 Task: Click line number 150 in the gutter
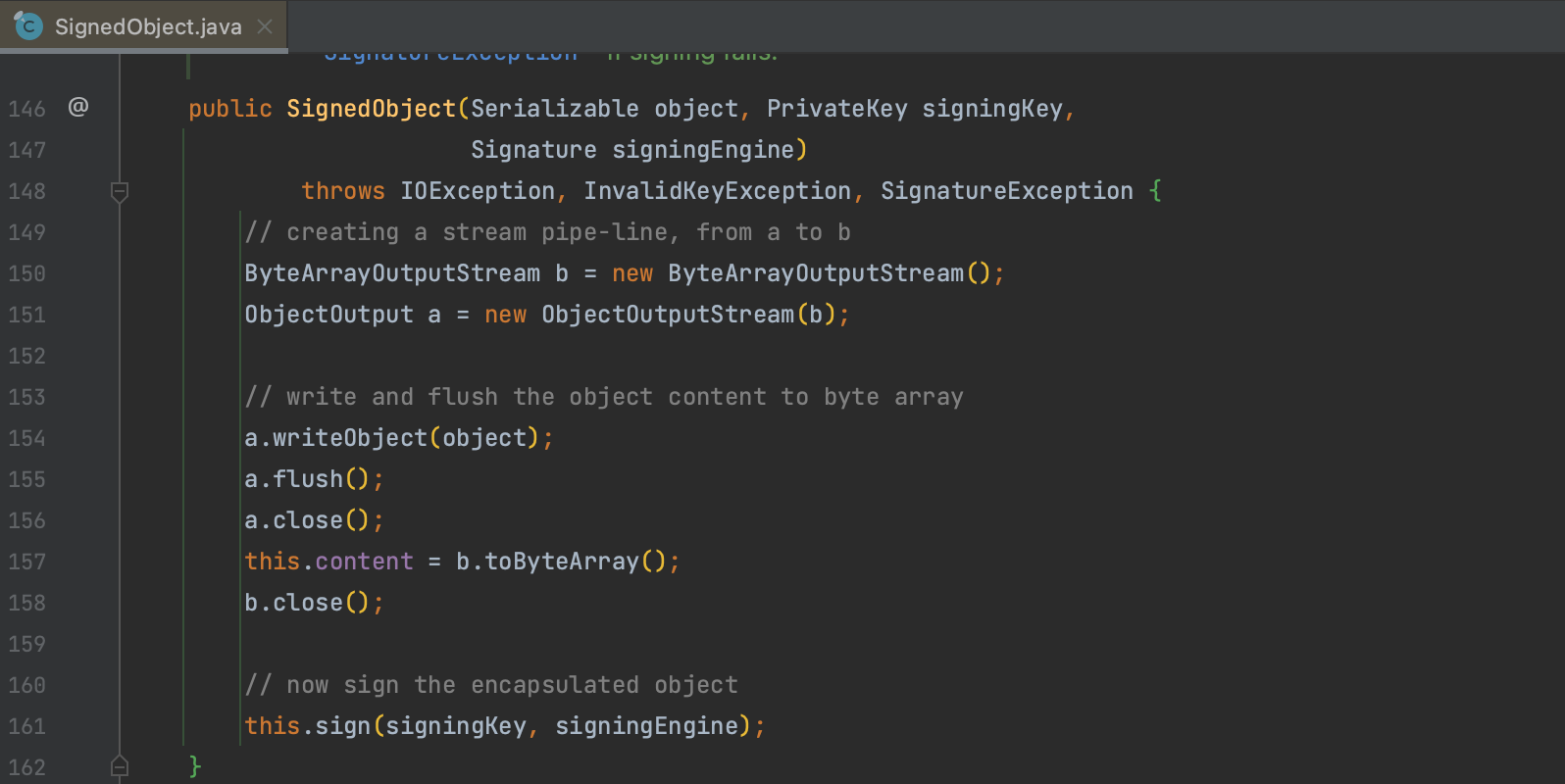click(27, 273)
